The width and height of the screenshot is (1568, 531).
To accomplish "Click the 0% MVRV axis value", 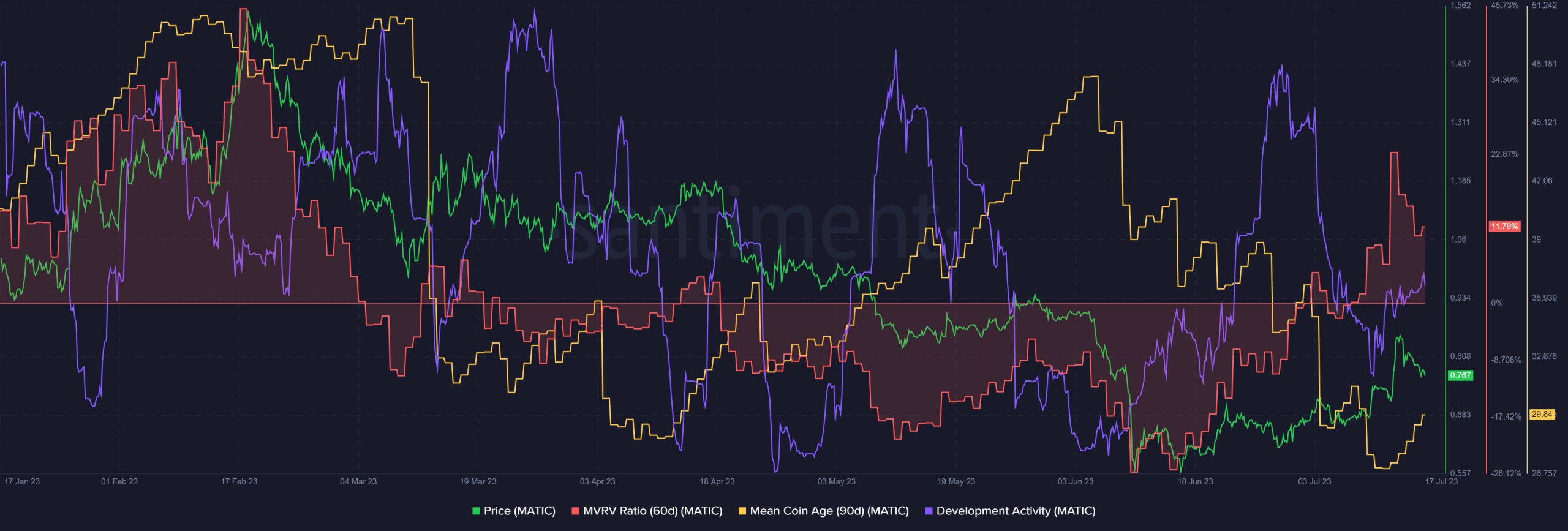I will tap(1496, 303).
